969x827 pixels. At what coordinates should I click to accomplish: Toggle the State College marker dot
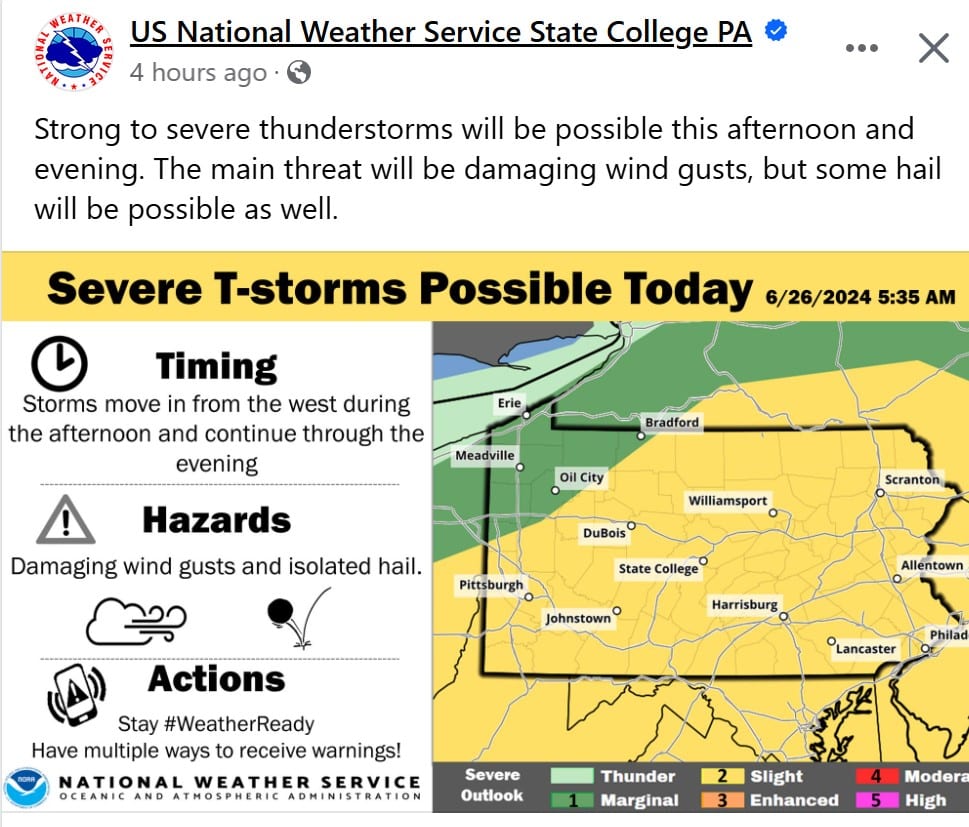coord(703,560)
